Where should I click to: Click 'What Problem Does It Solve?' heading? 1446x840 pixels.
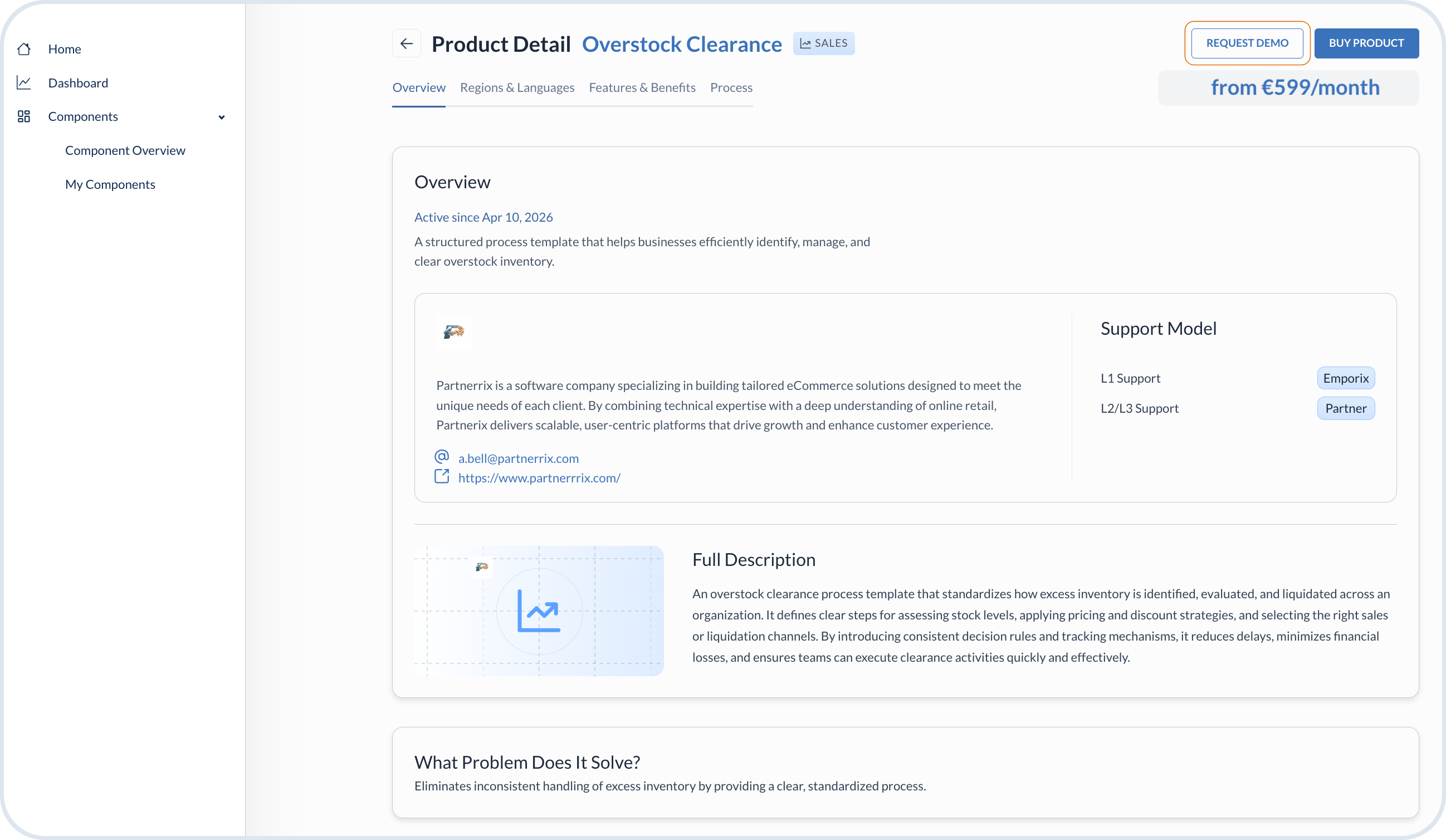click(527, 762)
